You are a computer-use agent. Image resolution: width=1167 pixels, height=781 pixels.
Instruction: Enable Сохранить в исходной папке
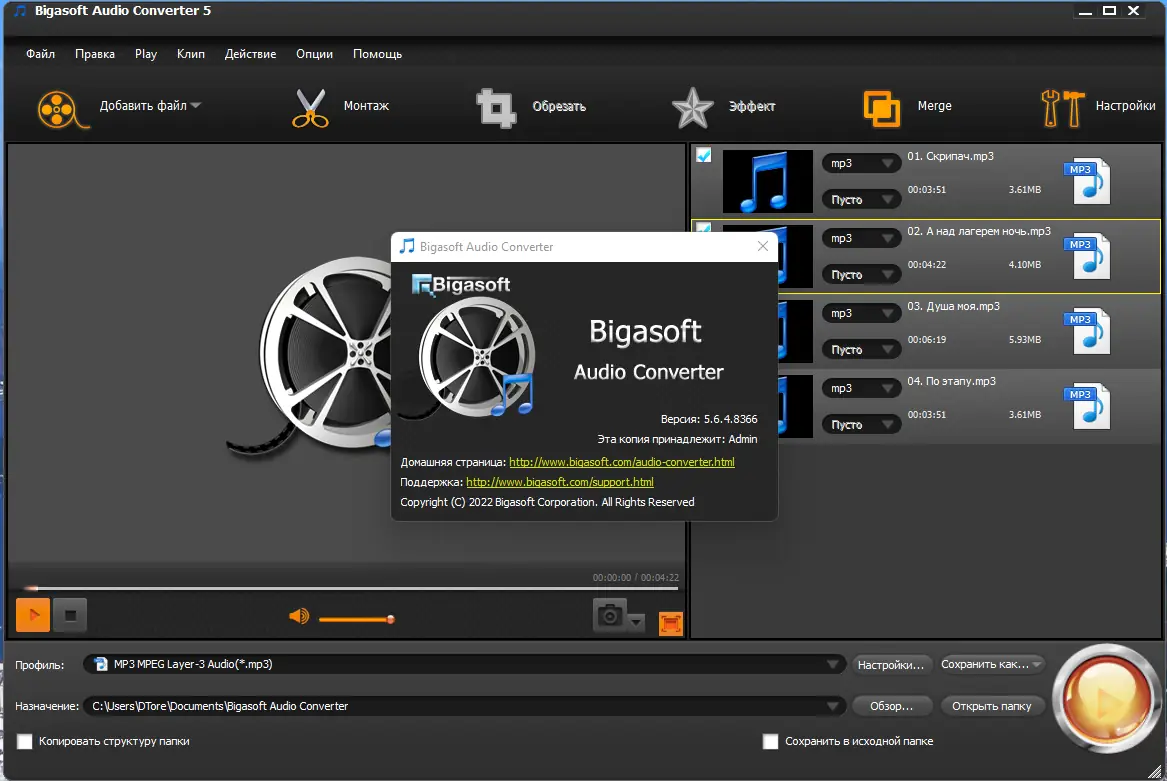[x=770, y=741]
